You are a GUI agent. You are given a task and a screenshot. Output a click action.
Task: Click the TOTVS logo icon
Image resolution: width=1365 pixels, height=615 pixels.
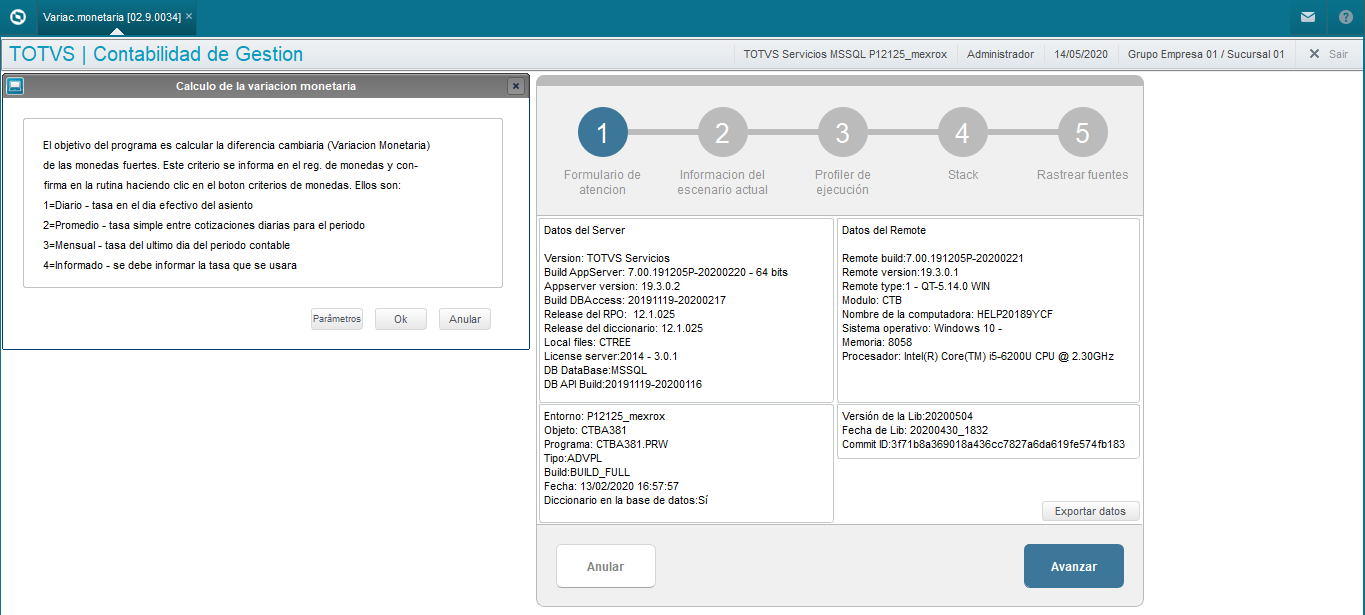pyautogui.click(x=17, y=17)
